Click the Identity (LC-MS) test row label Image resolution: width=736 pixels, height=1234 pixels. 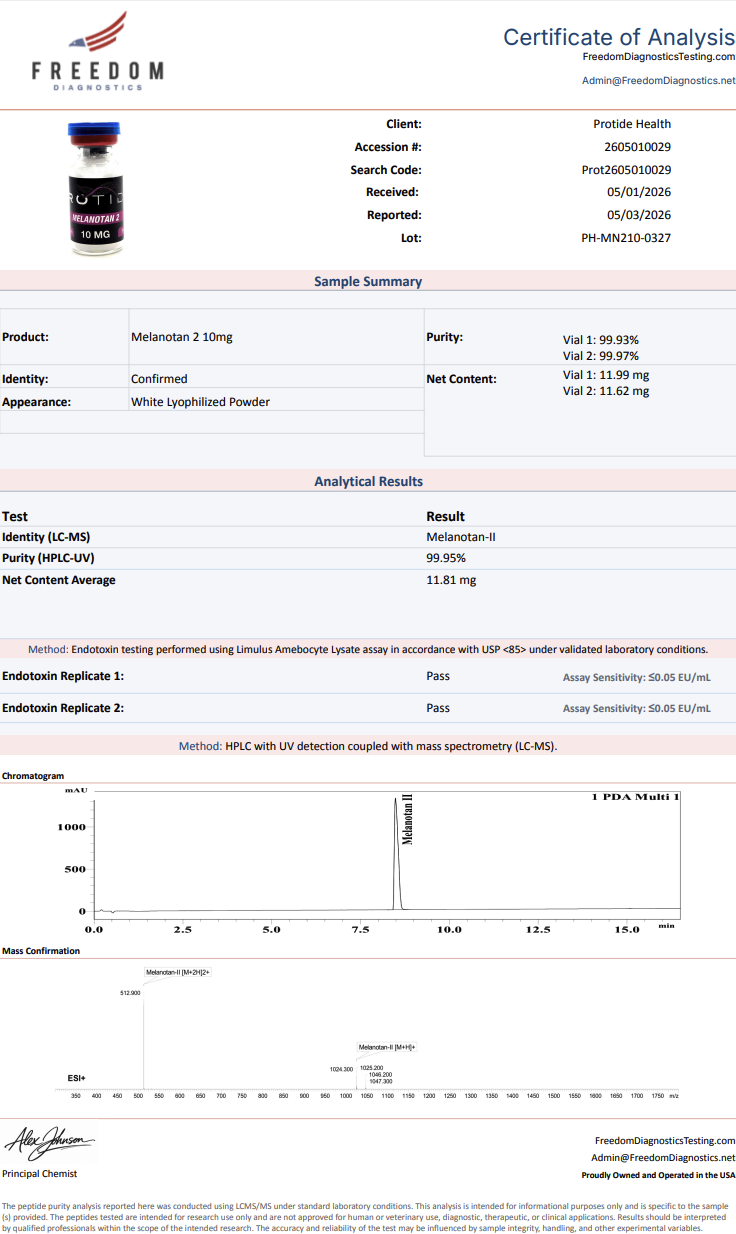[x=46, y=537]
